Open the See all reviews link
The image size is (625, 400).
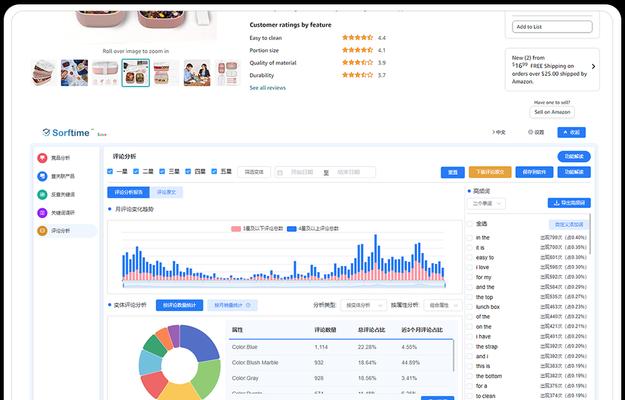(267, 88)
